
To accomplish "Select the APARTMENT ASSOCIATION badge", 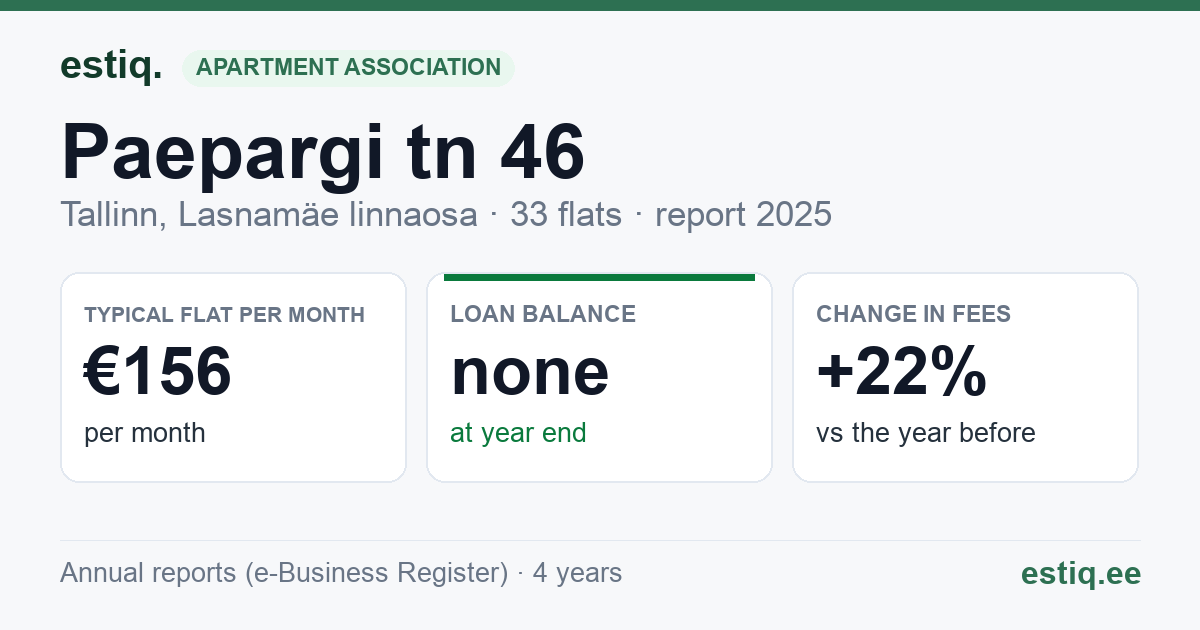I will pyautogui.click(x=348, y=68).
